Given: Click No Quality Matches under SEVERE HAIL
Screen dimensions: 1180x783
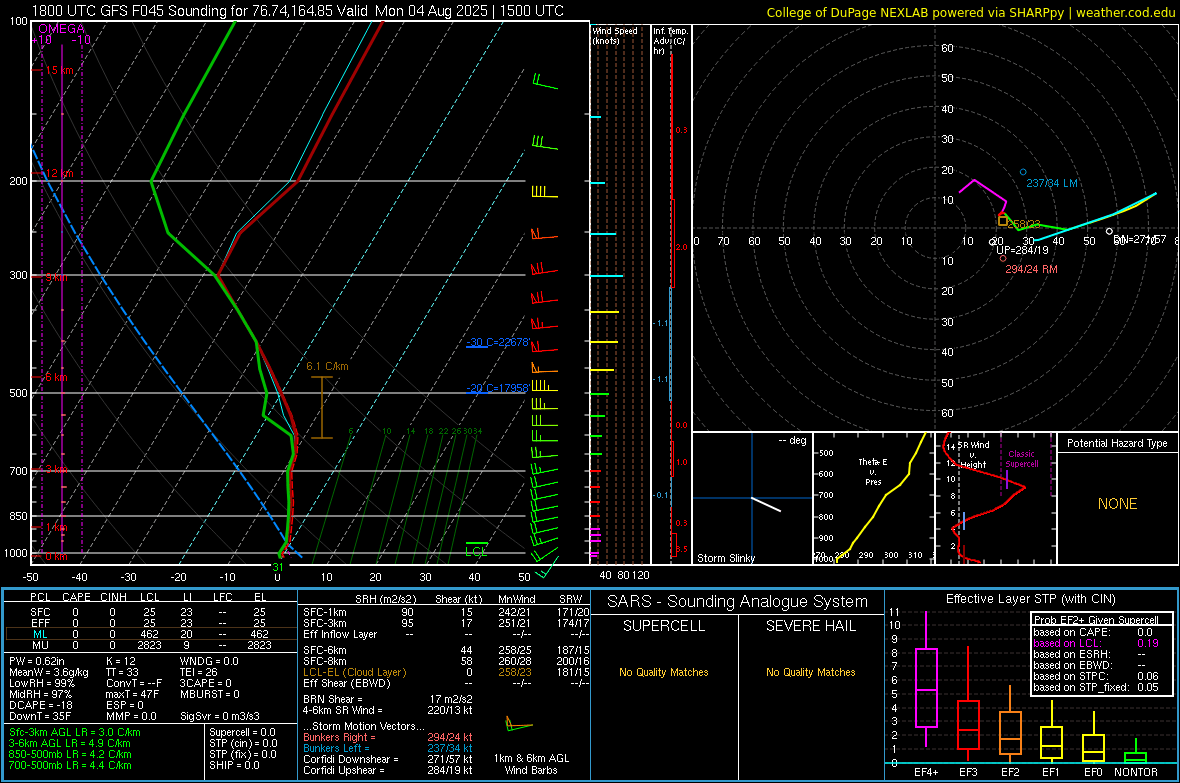Looking at the screenshot, I should click(810, 672).
